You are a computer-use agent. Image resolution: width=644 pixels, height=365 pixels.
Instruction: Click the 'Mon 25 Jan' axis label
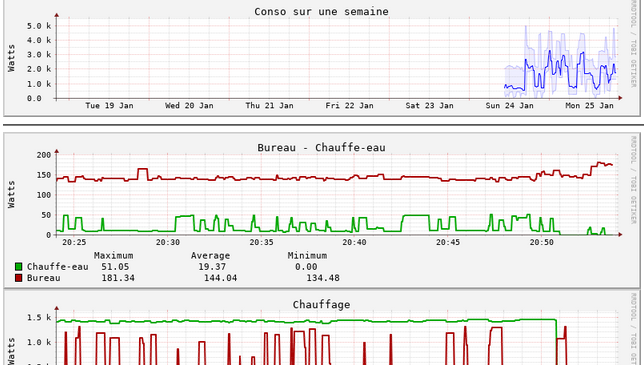589,106
